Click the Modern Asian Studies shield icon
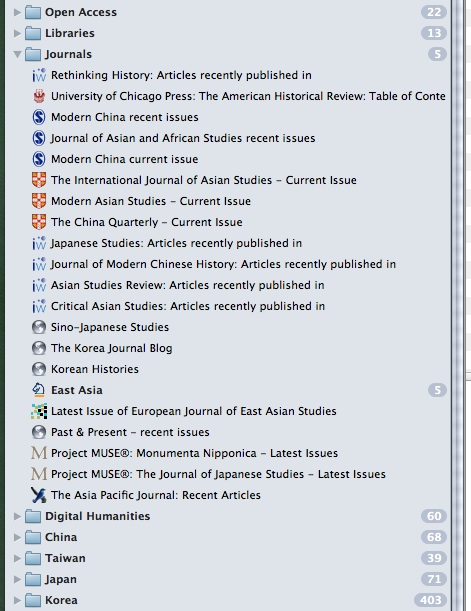Image resolution: width=471 pixels, height=611 pixels. pos(39,201)
